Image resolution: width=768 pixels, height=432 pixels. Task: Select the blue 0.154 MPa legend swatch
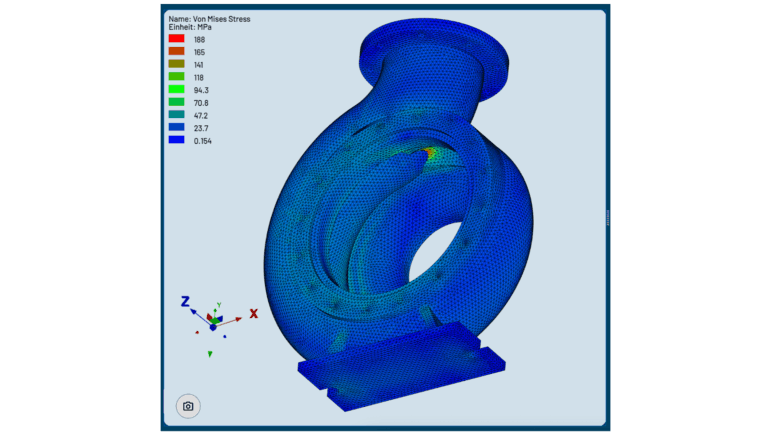pos(176,141)
